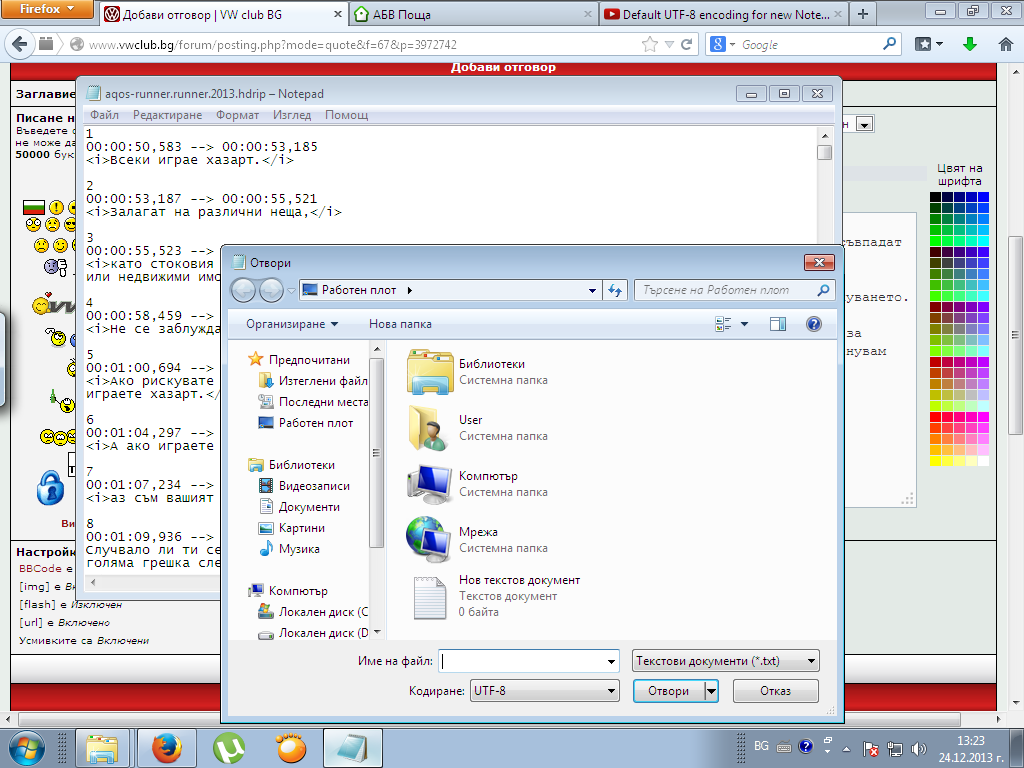Launch Firefox from the taskbar
This screenshot has width=1024, height=768.
[x=168, y=748]
